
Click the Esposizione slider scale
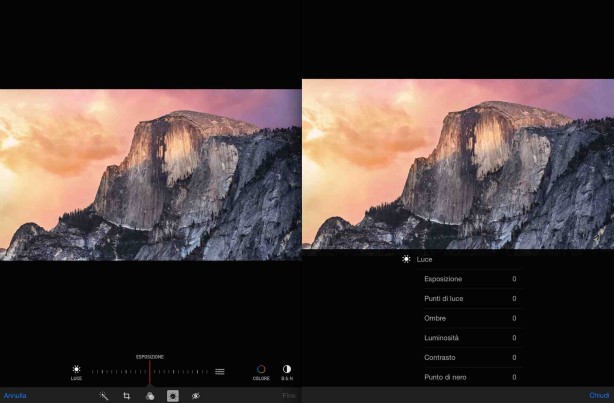[150, 372]
